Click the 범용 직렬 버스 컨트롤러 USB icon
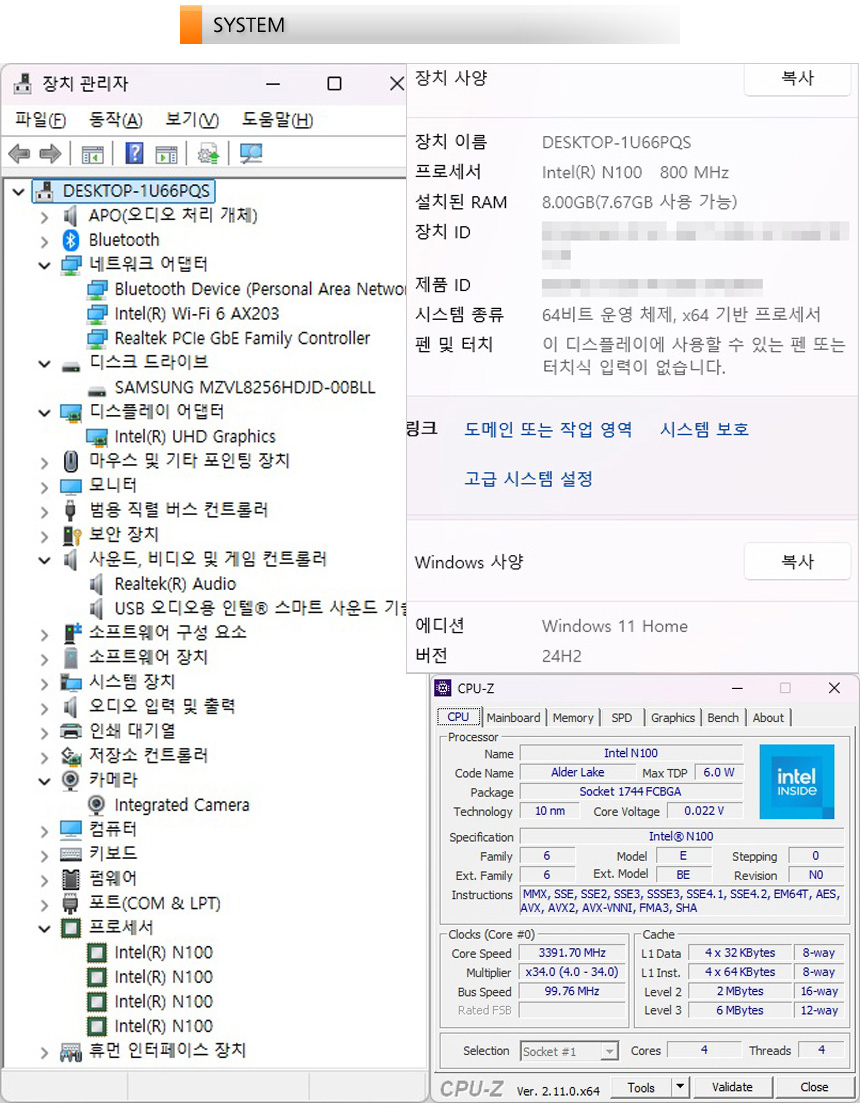860x1108 pixels. tap(71, 511)
